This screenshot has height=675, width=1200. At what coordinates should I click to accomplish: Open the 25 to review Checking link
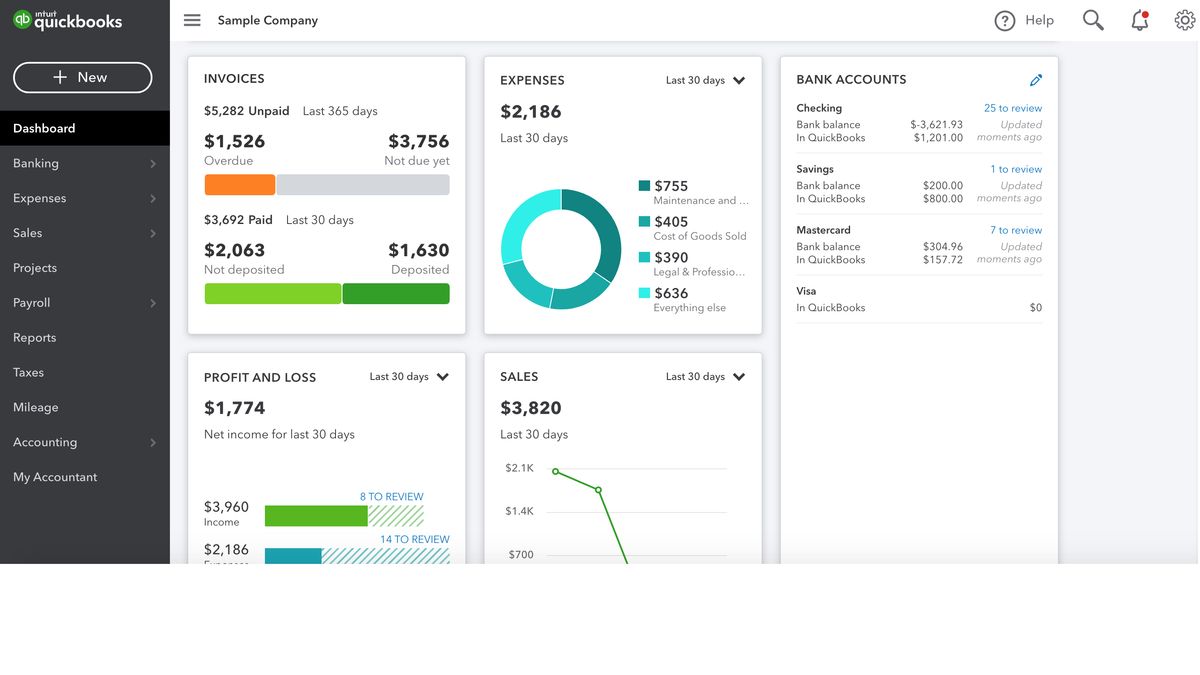(1014, 107)
